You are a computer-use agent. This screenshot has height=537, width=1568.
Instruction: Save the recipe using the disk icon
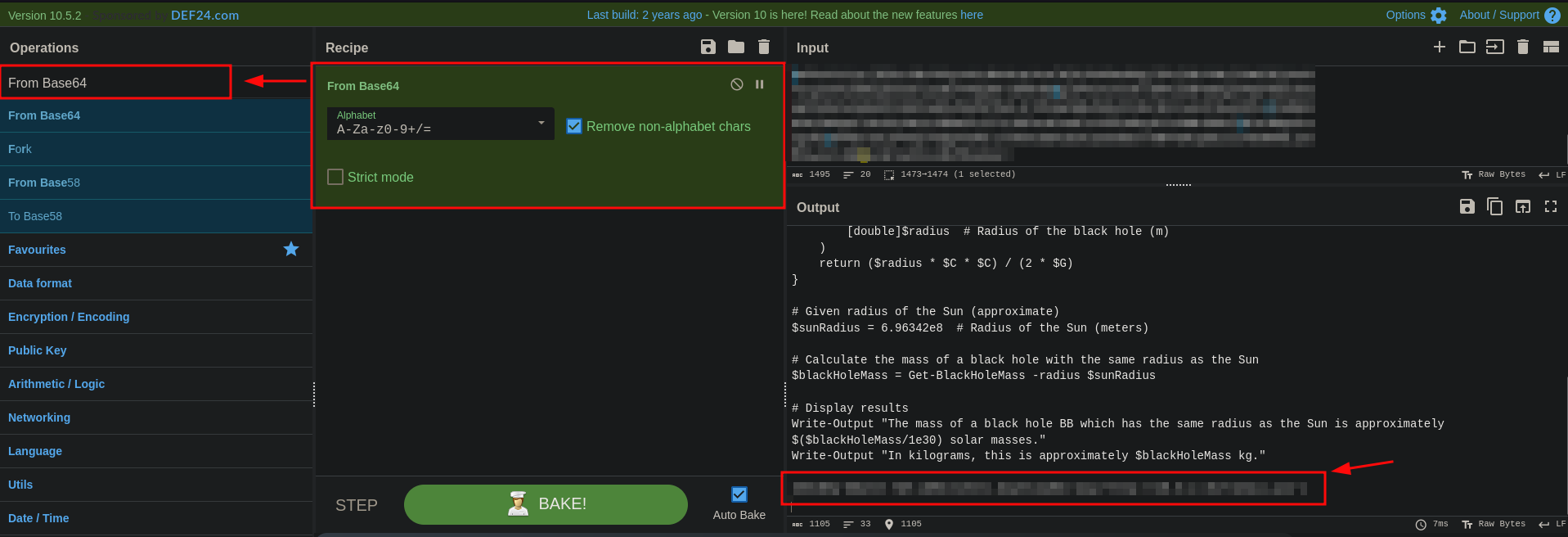pyautogui.click(x=708, y=47)
